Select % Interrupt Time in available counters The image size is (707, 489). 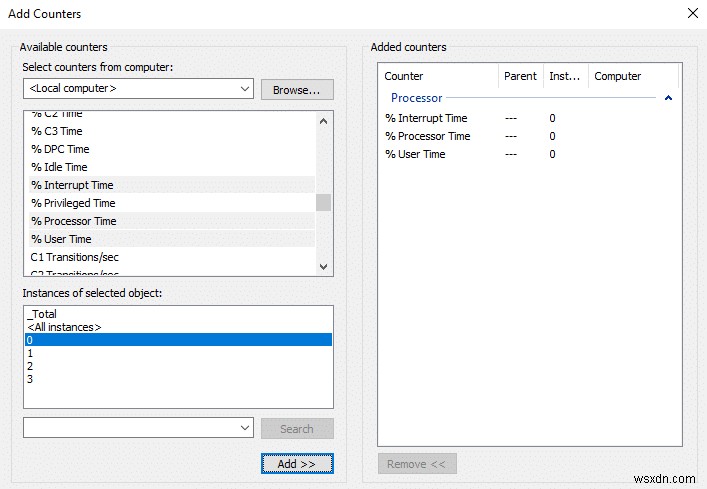pyautogui.click(x=72, y=185)
